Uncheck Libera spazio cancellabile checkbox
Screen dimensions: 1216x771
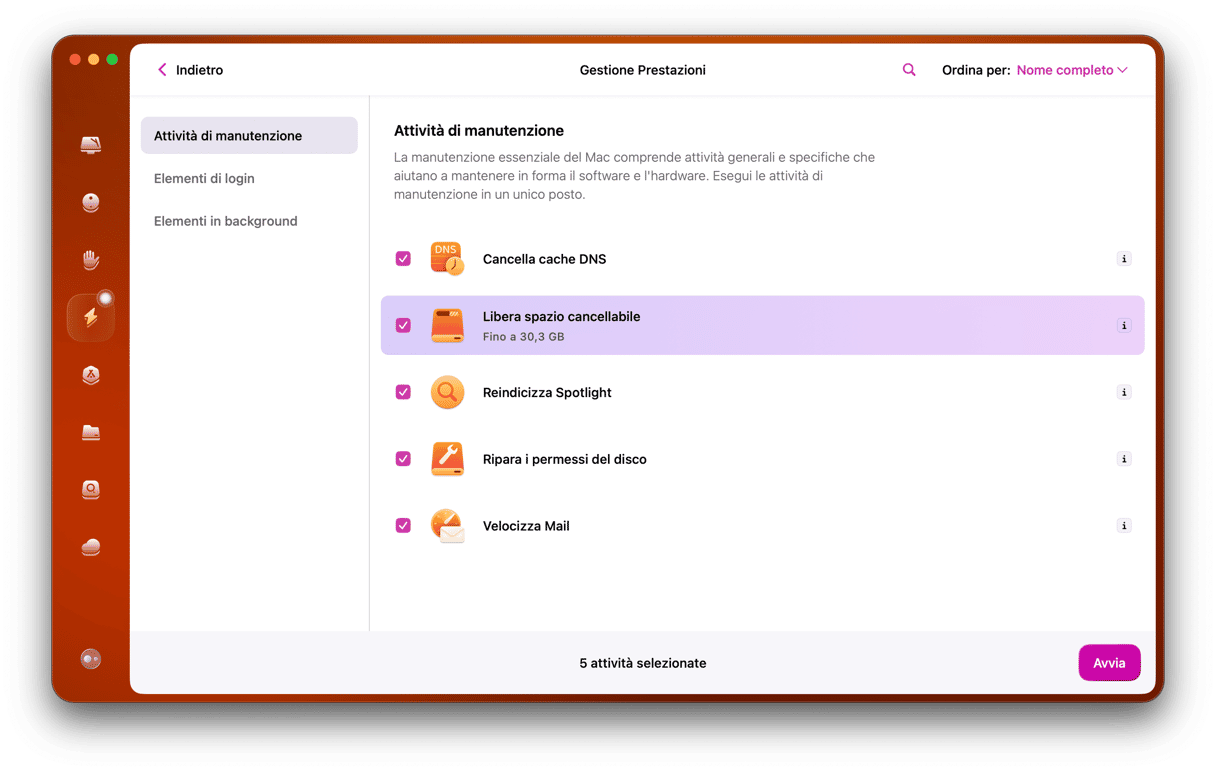point(403,325)
